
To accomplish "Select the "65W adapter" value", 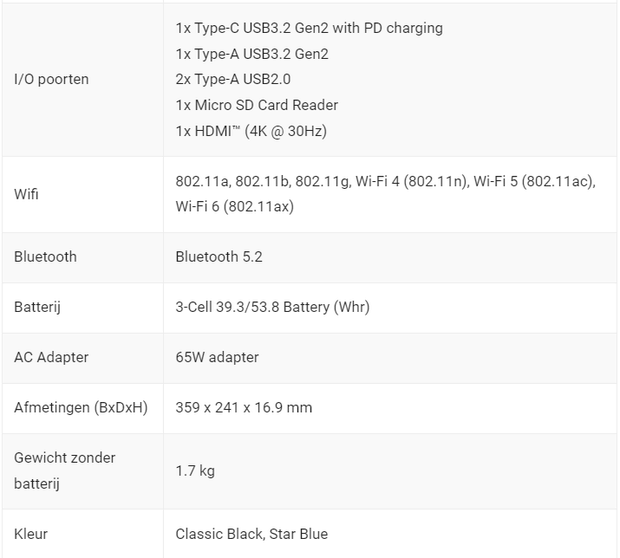I will [215, 357].
